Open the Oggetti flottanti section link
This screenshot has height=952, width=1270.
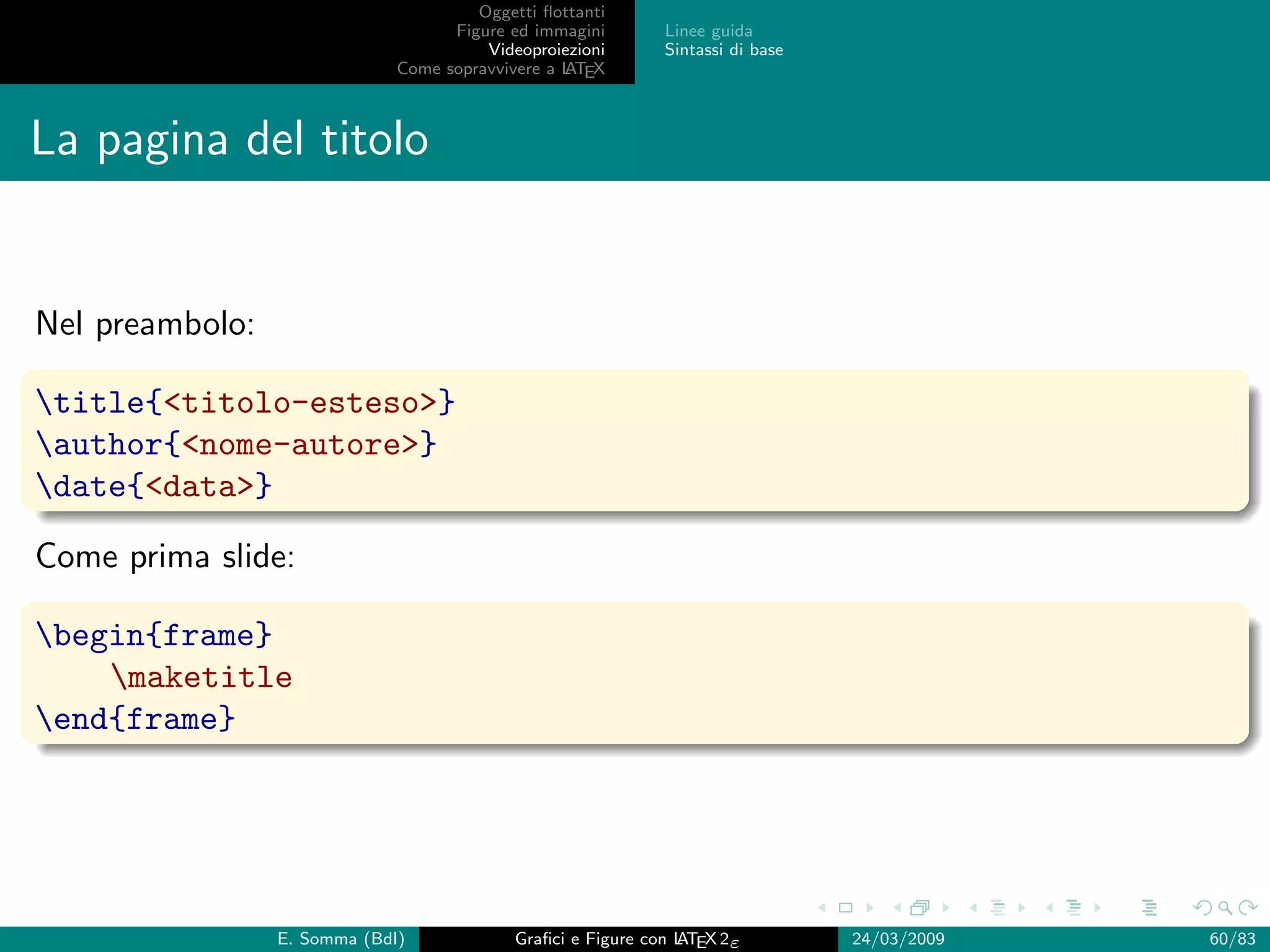point(541,12)
